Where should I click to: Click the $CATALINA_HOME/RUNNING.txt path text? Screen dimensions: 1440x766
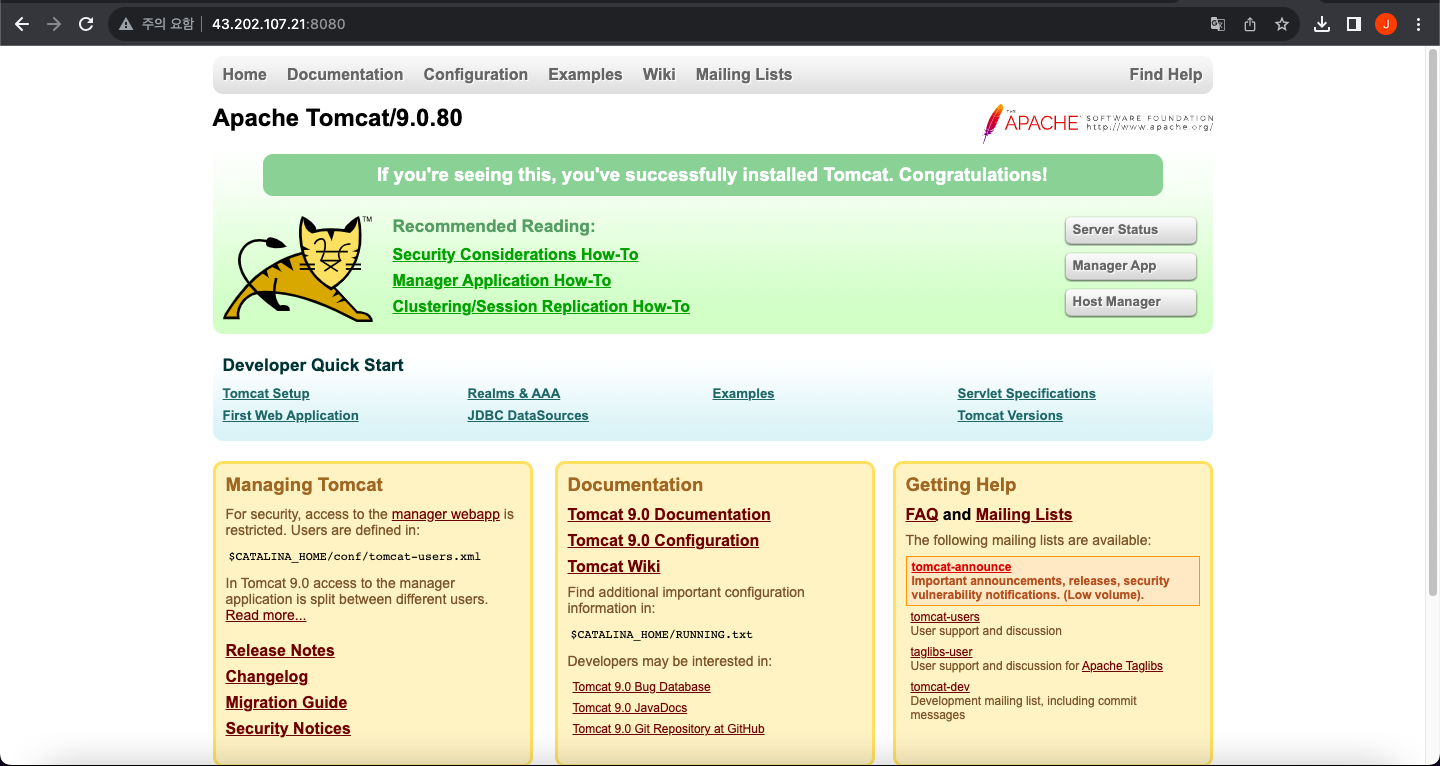click(x=662, y=634)
